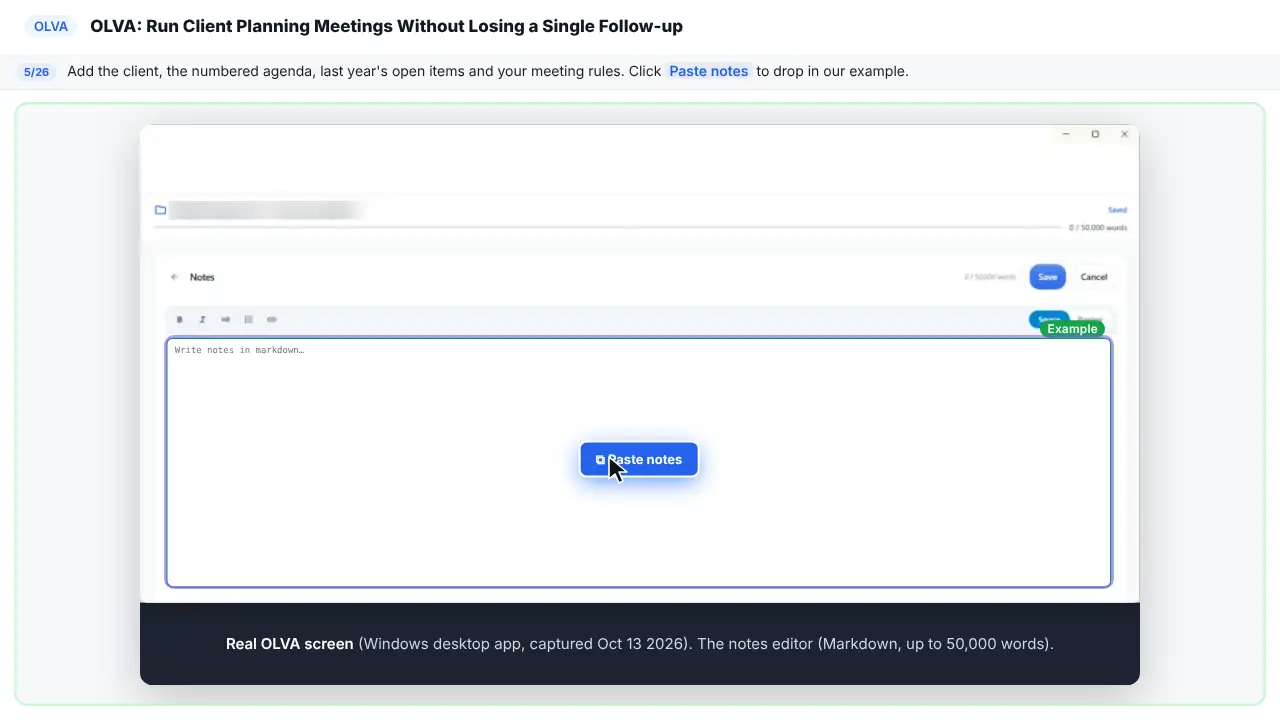Click the word count below the Saved status

point(1098,228)
